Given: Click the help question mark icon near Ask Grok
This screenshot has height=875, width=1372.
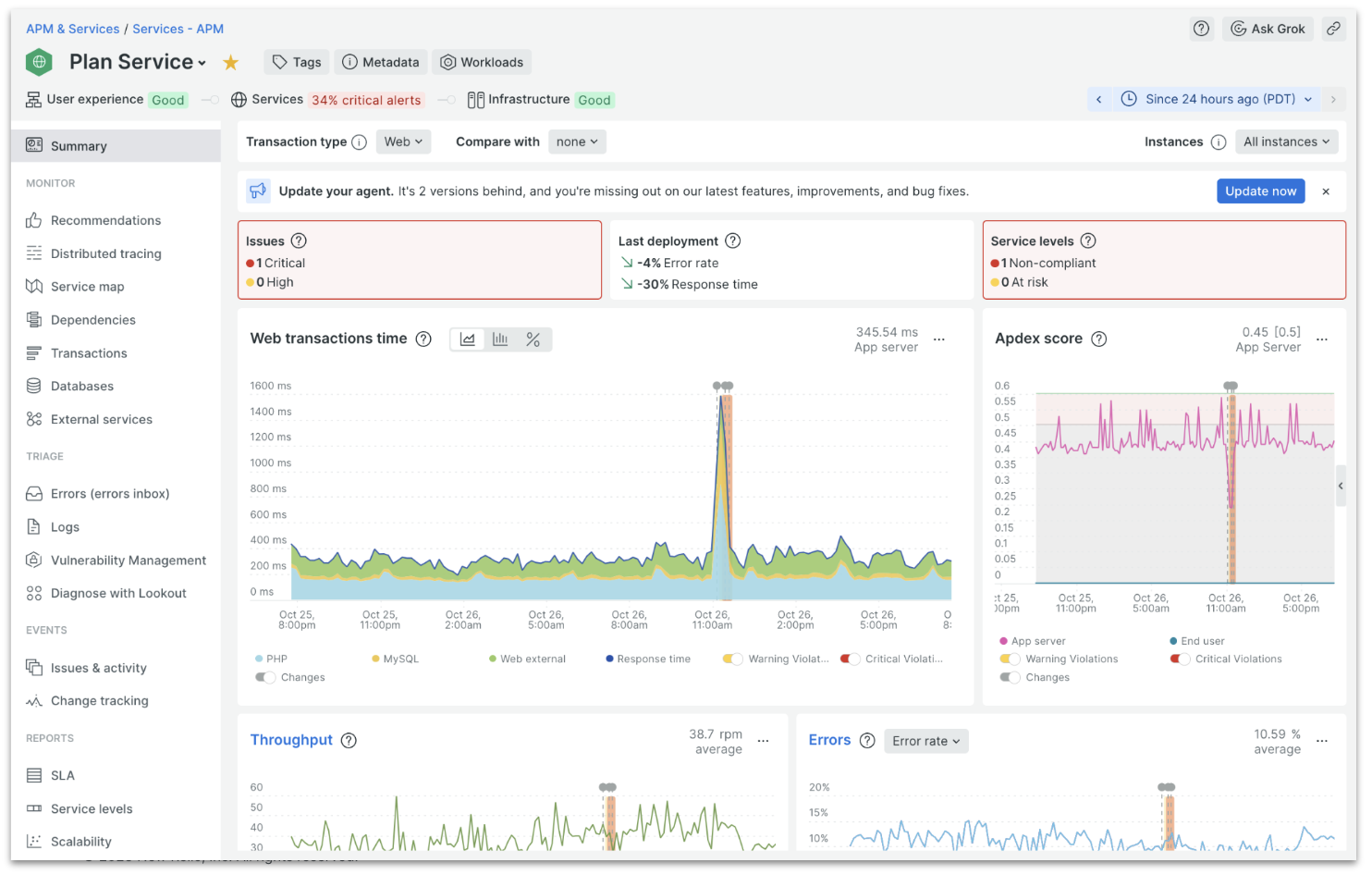Looking at the screenshot, I should tap(1201, 29).
